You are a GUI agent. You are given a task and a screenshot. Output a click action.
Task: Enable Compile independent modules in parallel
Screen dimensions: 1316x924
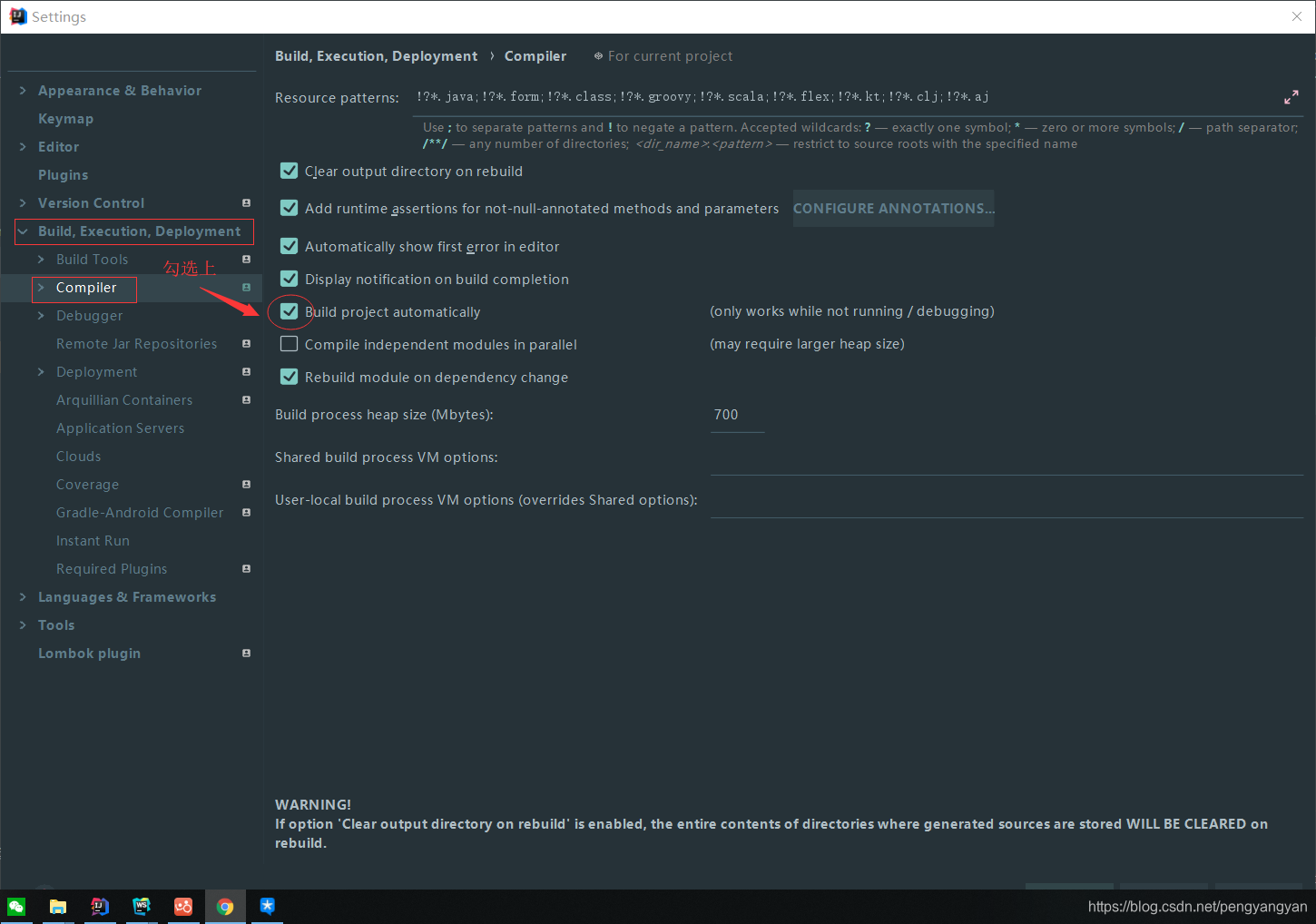(x=290, y=344)
